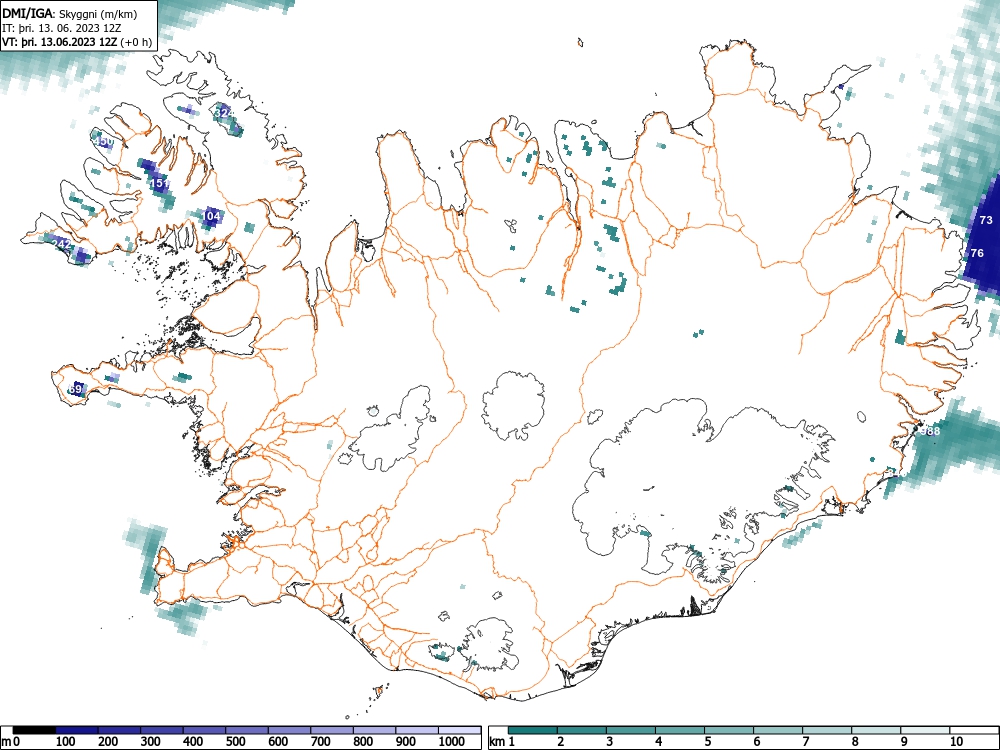Click the black swatch in the metres legend
The width and height of the screenshot is (1000, 750).
coord(34,730)
